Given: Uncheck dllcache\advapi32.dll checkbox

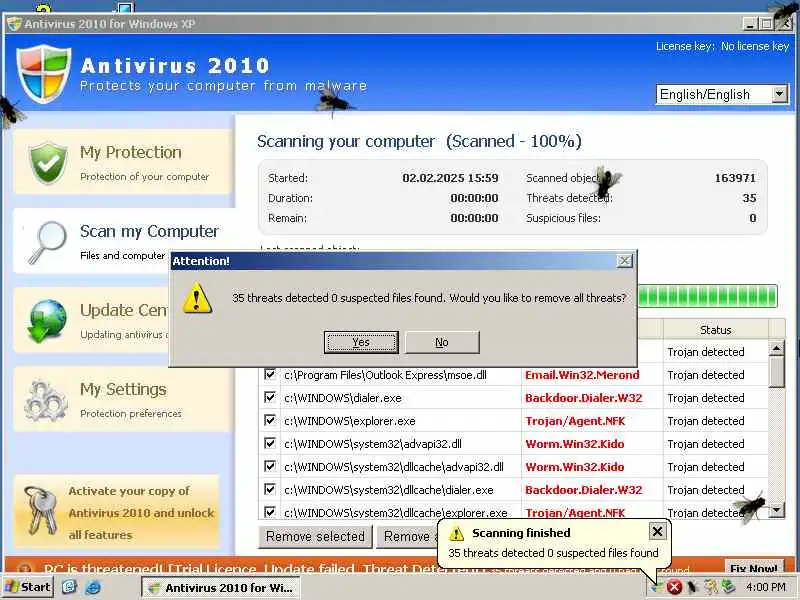Looking at the screenshot, I should (270, 466).
